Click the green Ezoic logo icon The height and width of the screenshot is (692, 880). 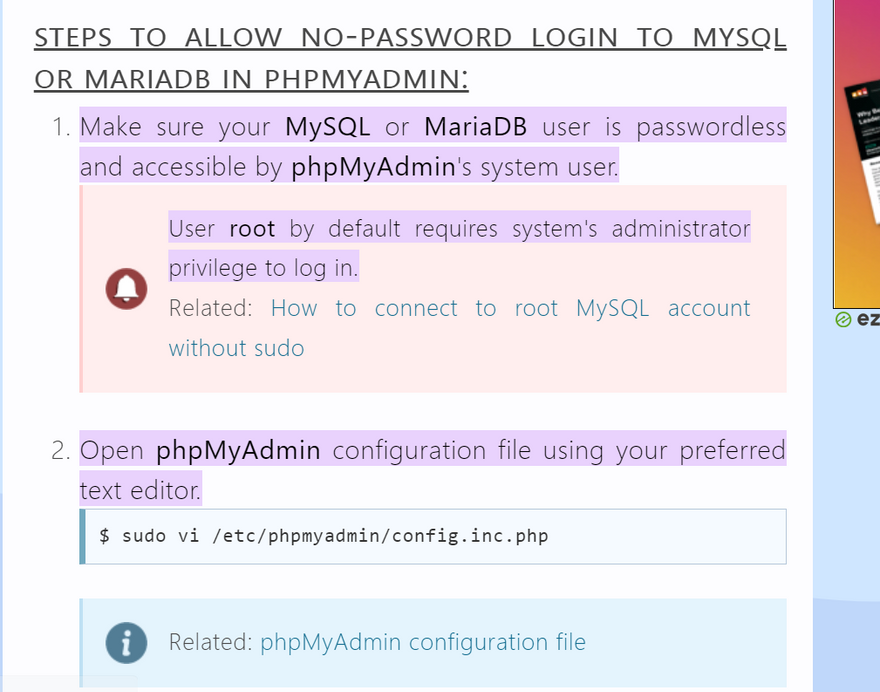(843, 320)
